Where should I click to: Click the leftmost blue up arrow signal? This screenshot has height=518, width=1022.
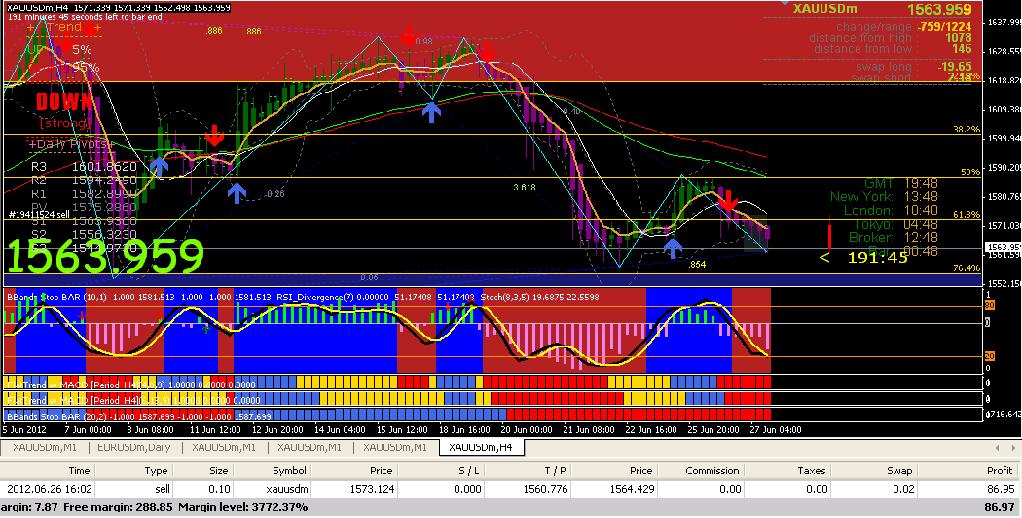pyautogui.click(x=159, y=166)
